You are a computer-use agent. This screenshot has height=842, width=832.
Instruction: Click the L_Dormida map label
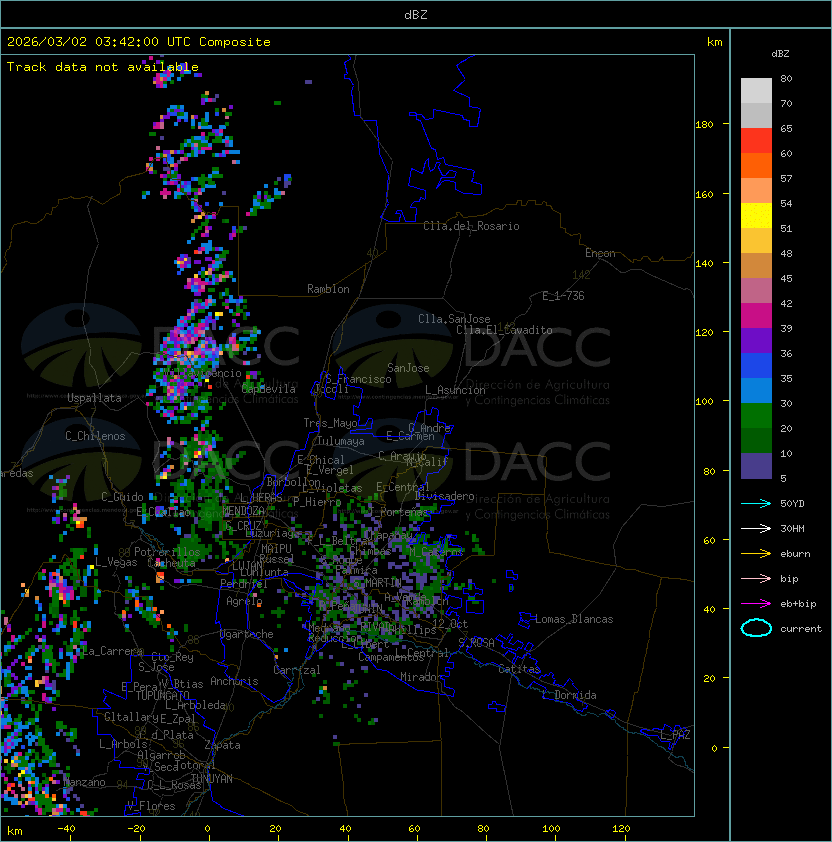(569, 695)
